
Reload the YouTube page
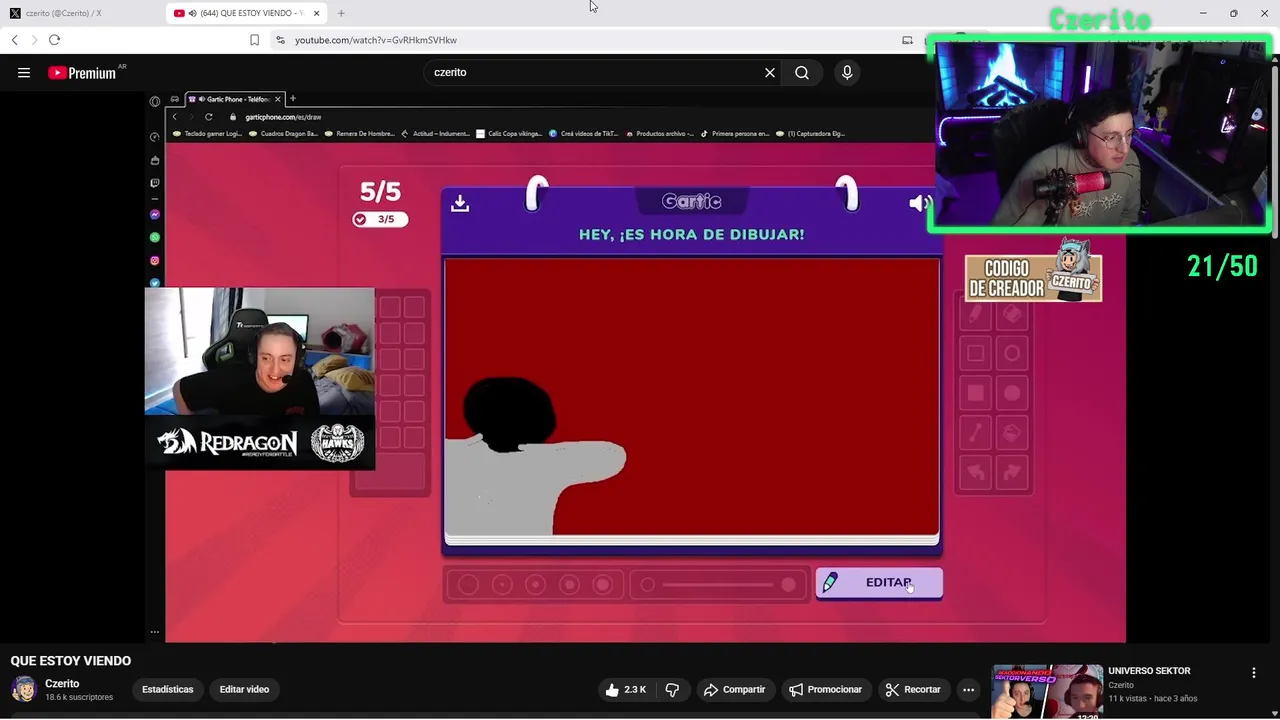pos(54,40)
